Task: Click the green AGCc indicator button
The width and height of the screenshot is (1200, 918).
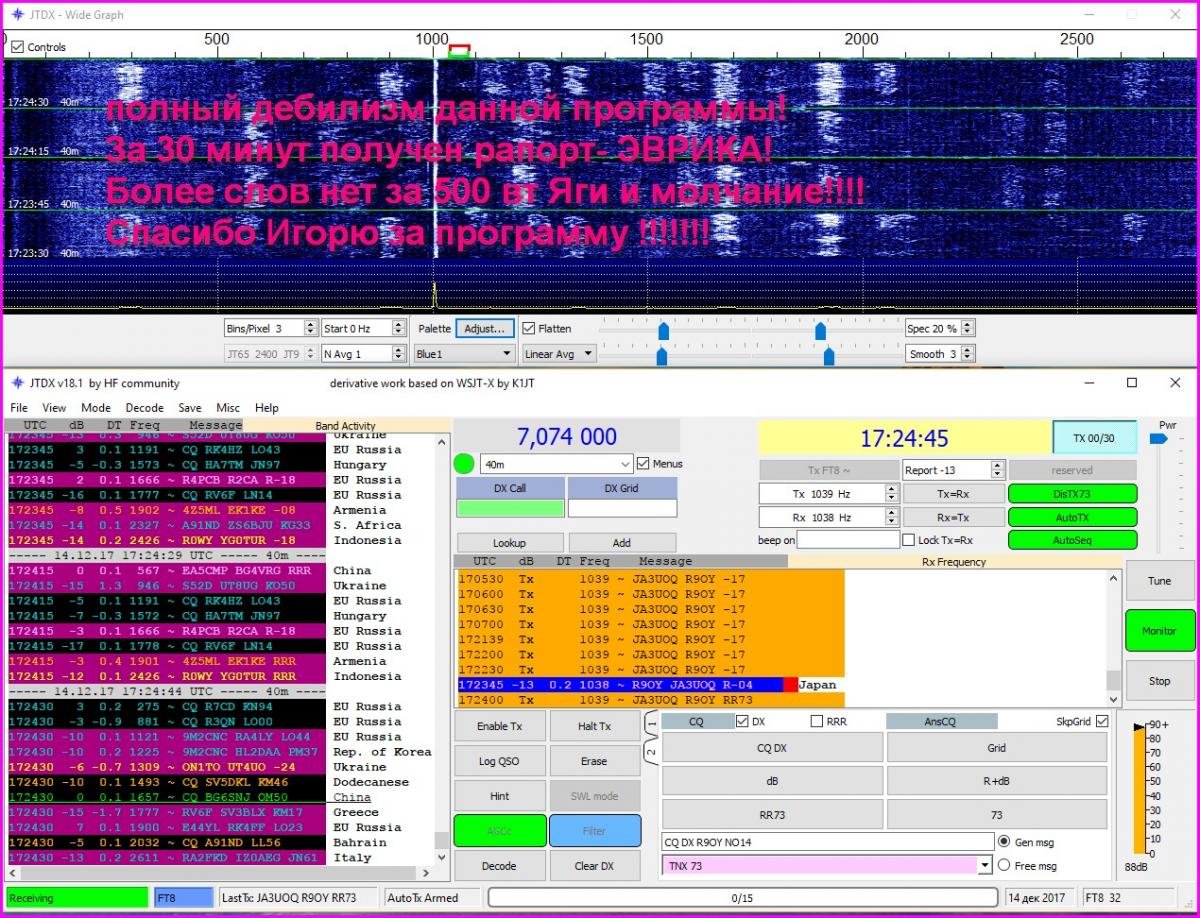Action: (x=500, y=831)
